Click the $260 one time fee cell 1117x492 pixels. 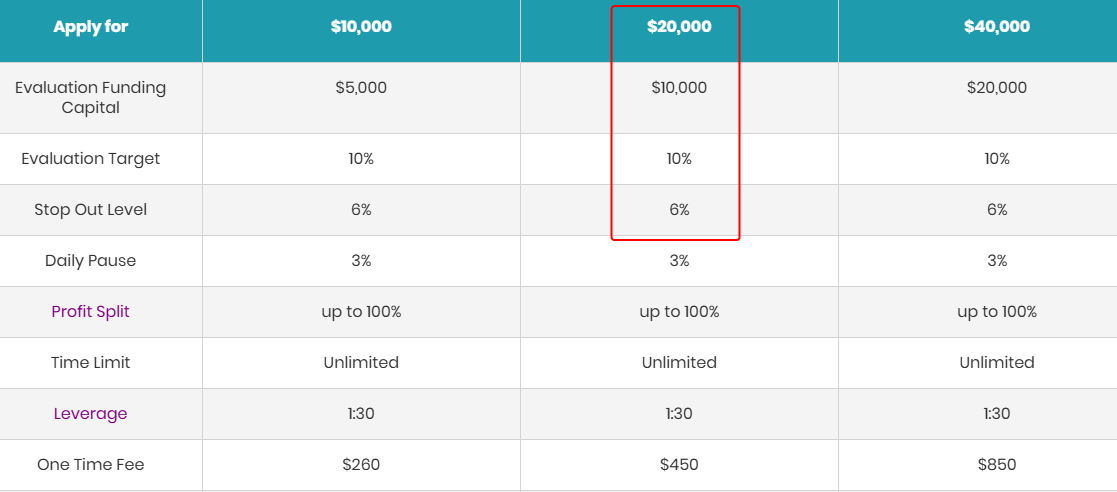361,465
